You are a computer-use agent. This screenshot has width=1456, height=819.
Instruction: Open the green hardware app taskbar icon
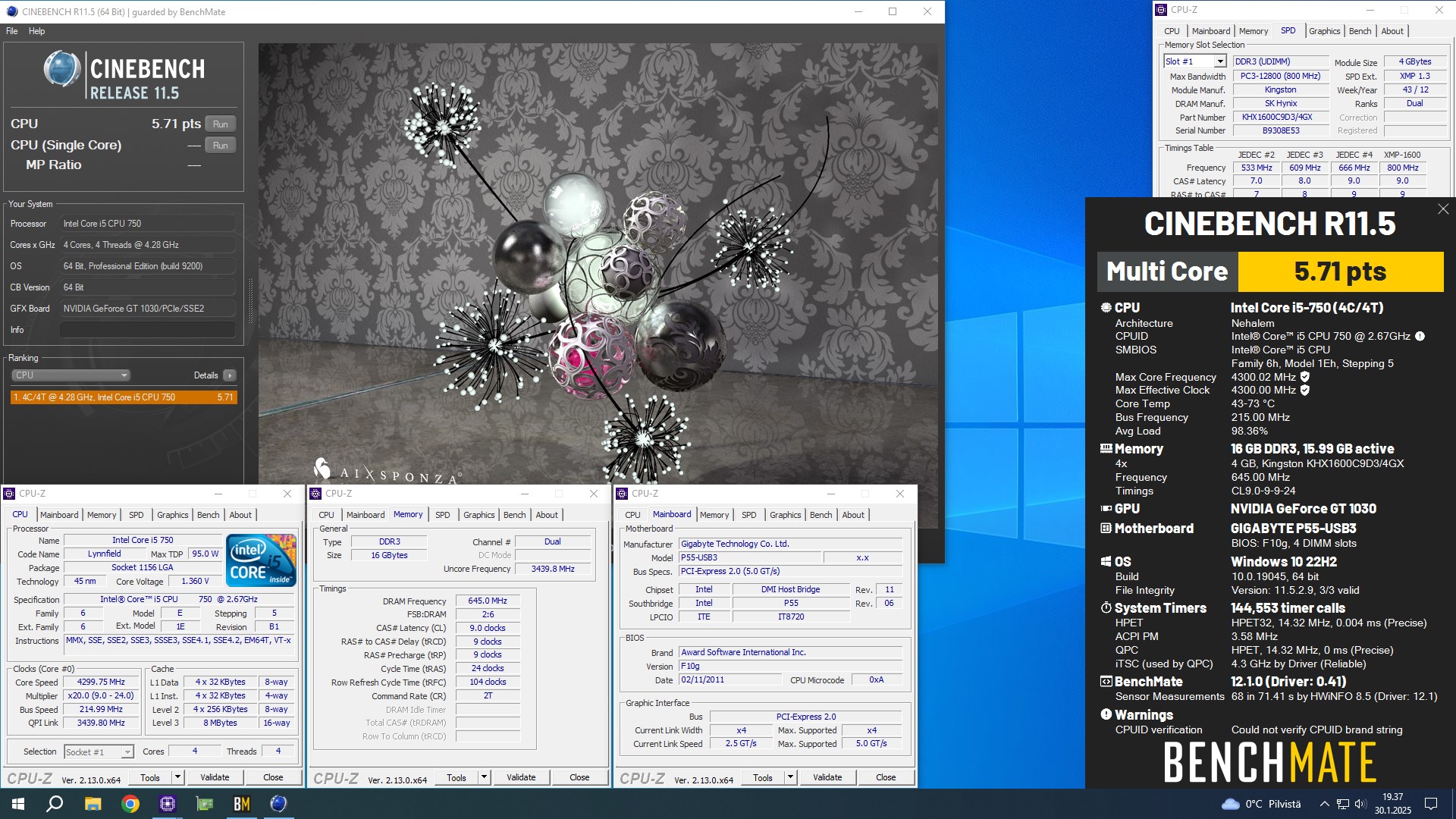(x=205, y=804)
